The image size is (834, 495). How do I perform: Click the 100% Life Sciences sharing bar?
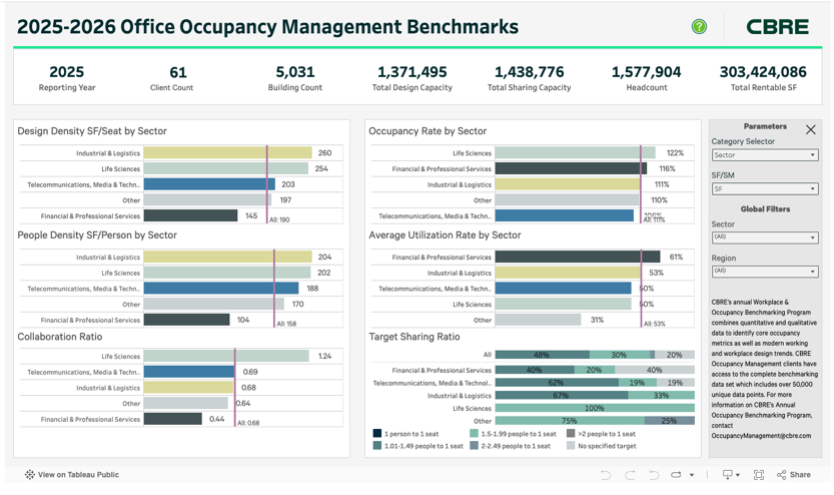pos(595,408)
